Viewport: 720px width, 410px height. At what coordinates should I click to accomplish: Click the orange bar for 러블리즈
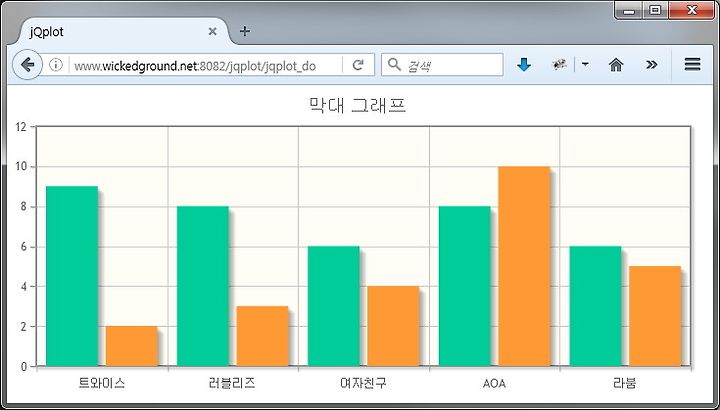(263, 337)
